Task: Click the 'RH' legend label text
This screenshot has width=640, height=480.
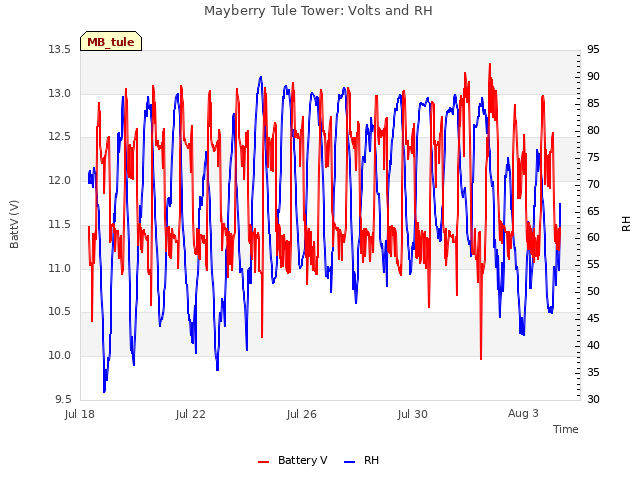Action: (371, 460)
